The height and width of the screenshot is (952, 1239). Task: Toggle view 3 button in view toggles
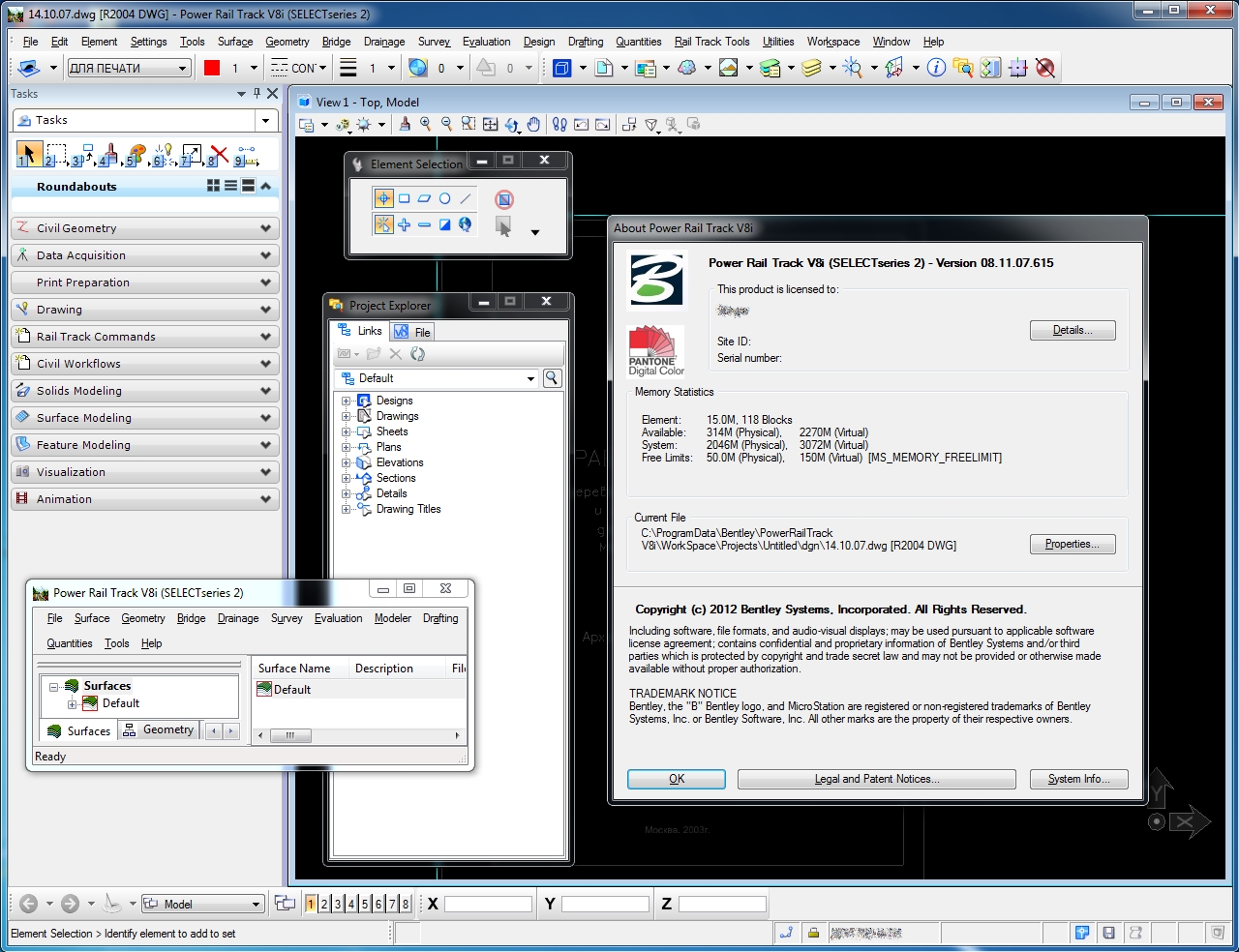point(338,904)
